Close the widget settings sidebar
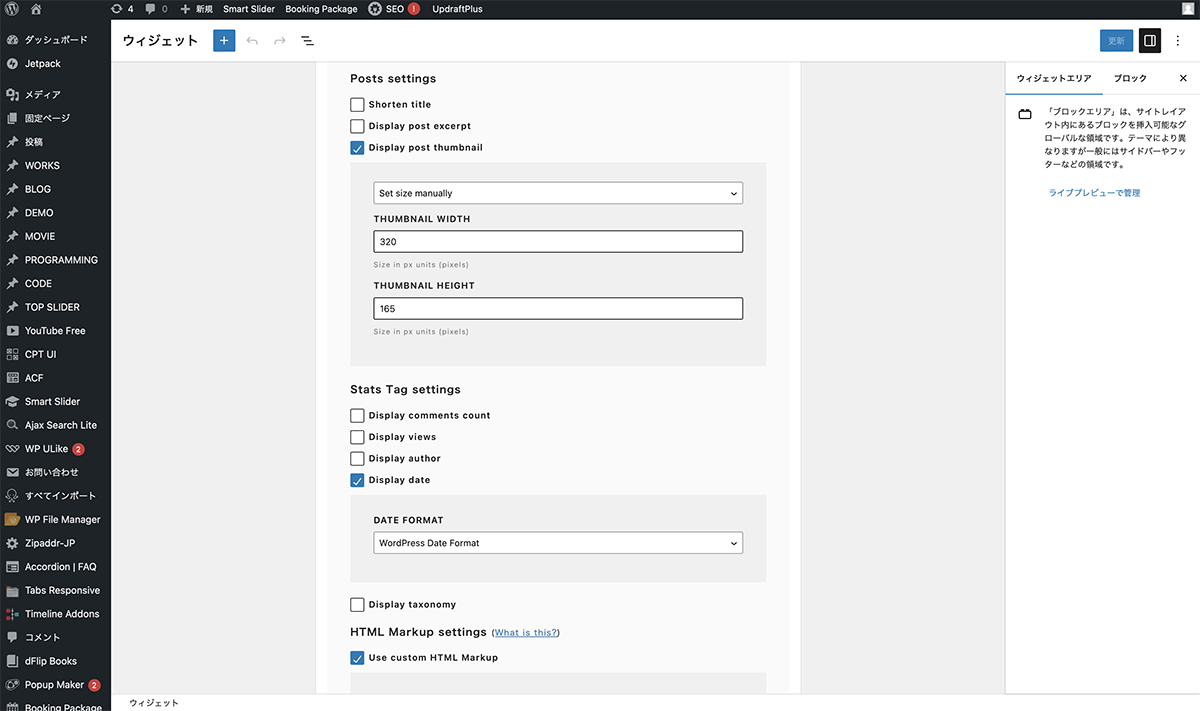 pyautogui.click(x=1183, y=78)
